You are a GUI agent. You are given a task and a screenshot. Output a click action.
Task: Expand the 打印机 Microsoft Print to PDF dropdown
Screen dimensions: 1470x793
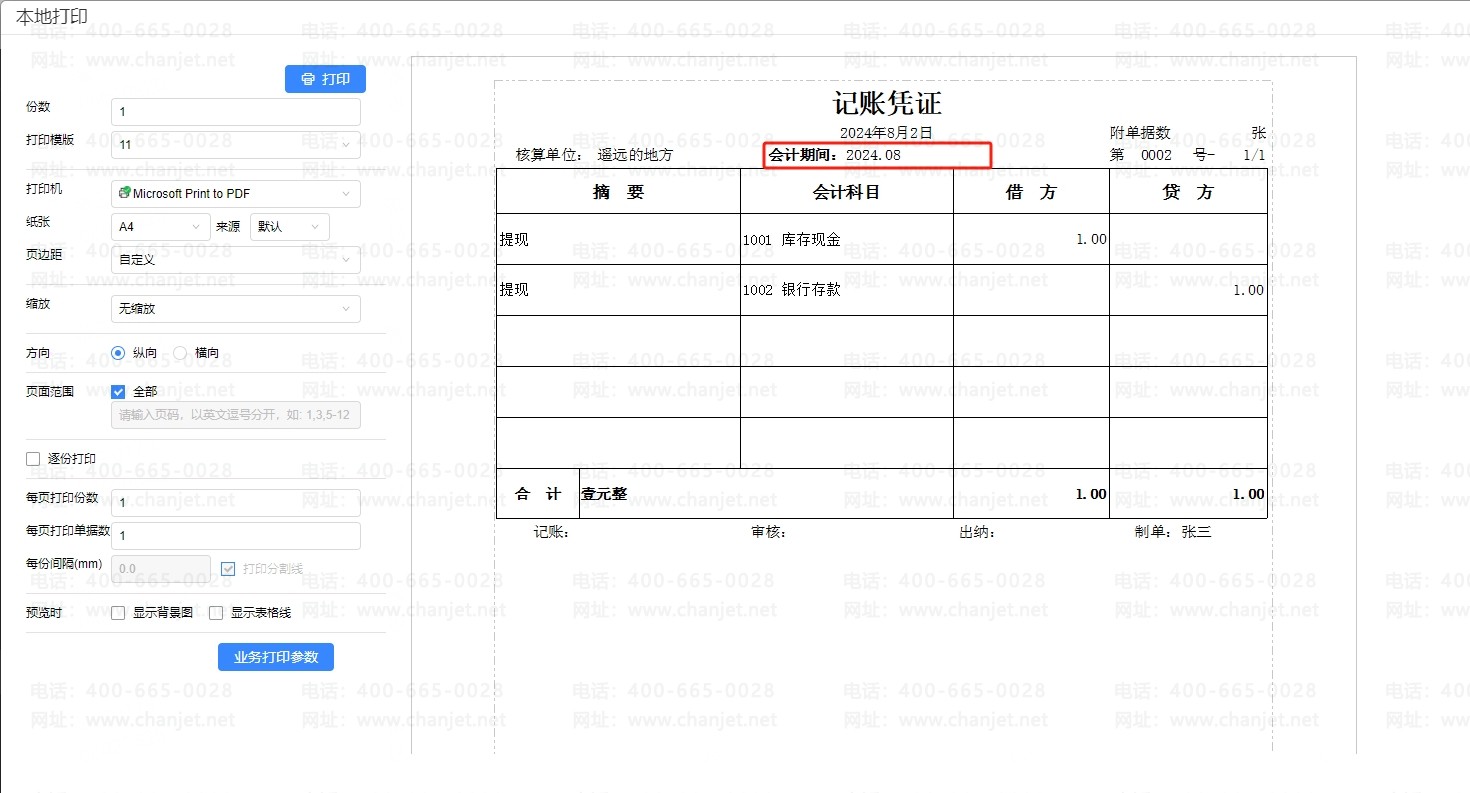pyautogui.click(x=236, y=194)
